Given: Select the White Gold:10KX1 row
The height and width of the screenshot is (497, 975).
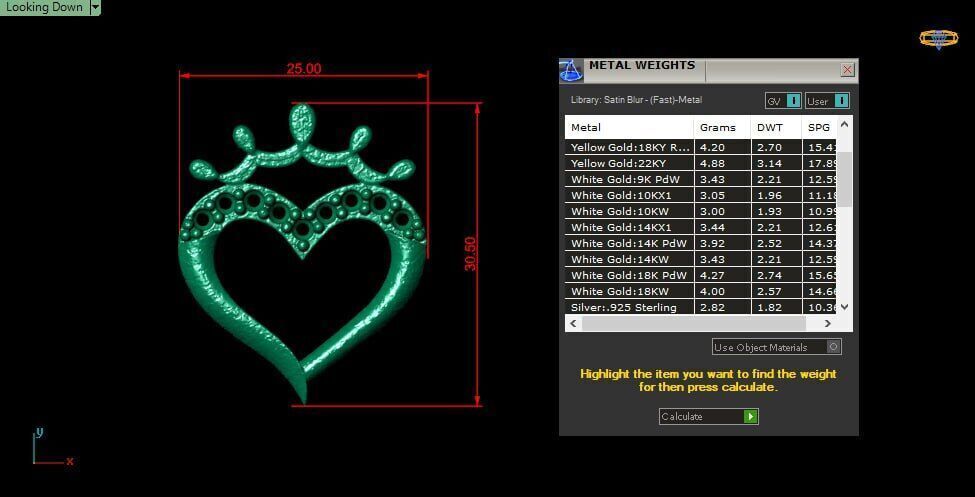Looking at the screenshot, I should 701,195.
